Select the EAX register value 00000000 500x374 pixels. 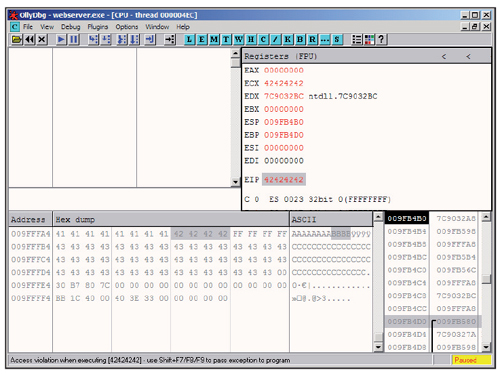click(284, 70)
